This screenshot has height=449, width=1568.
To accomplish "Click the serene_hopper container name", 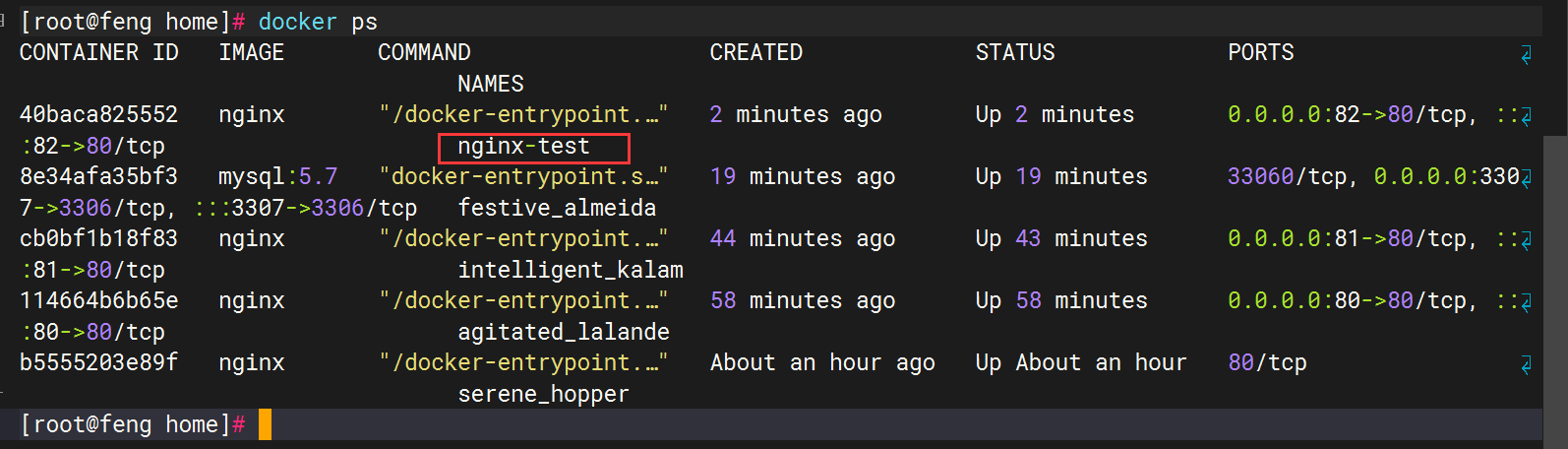I will 543,395.
